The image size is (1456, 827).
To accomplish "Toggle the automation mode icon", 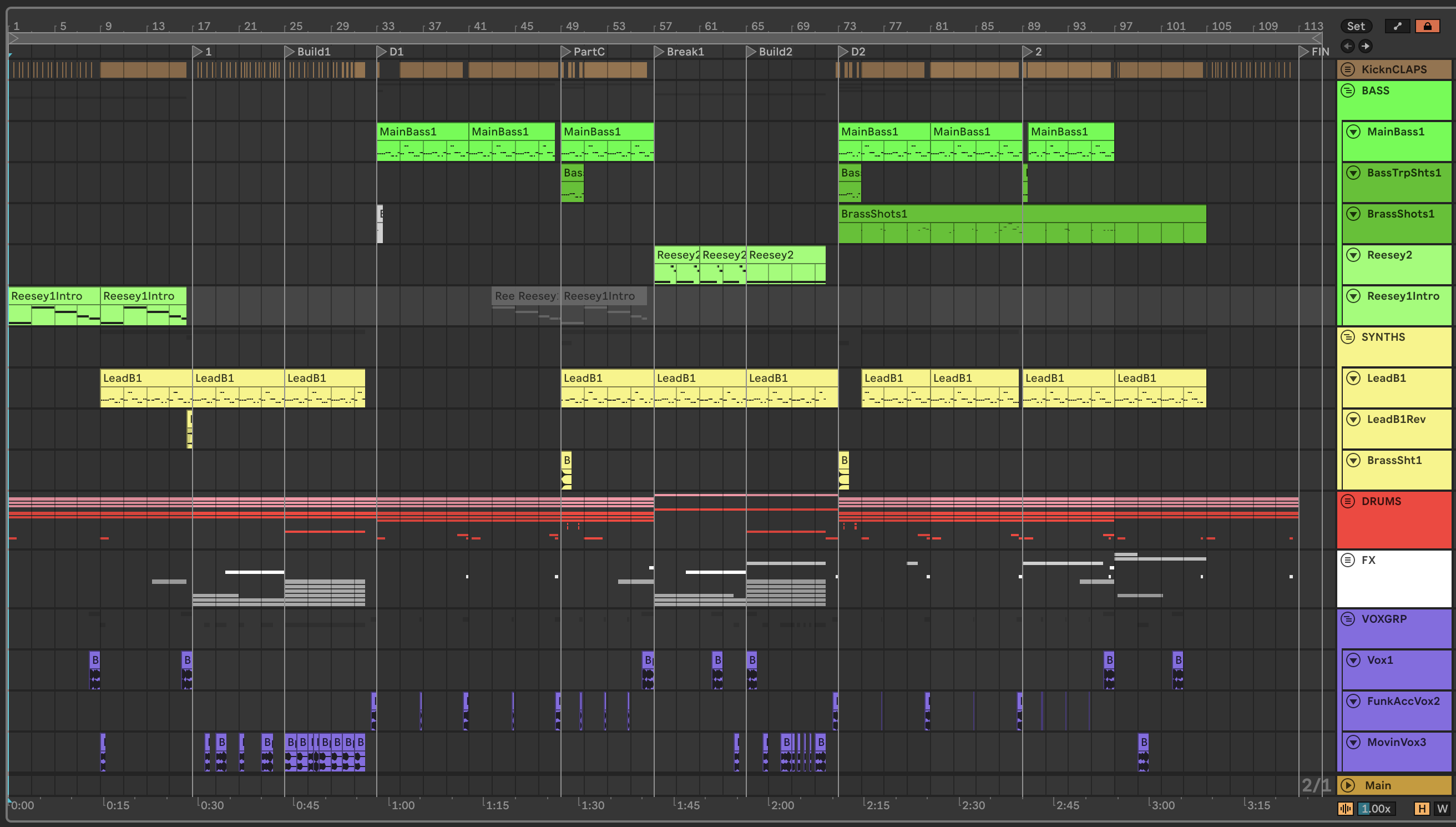I will [x=1397, y=26].
